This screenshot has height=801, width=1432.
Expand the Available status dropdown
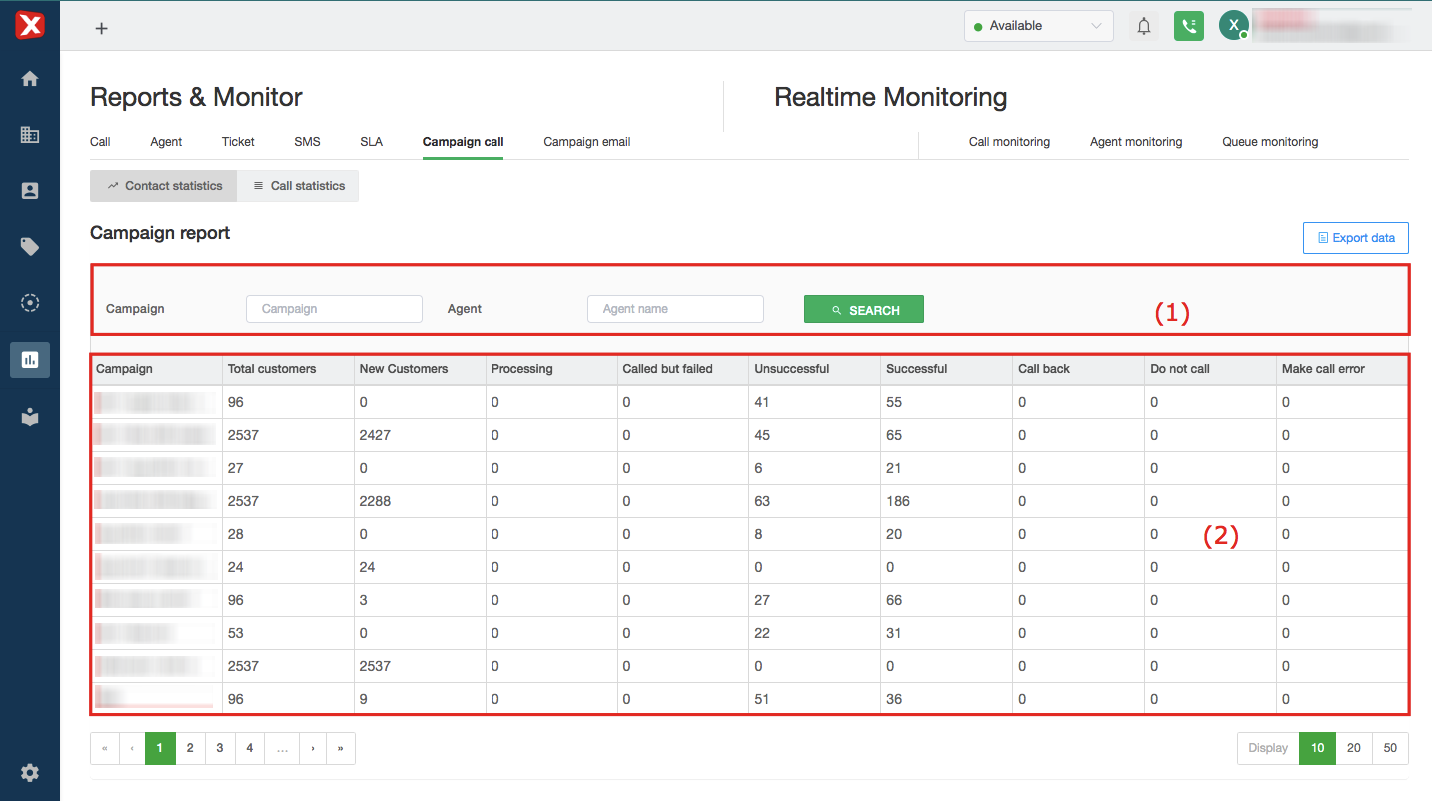point(1038,26)
